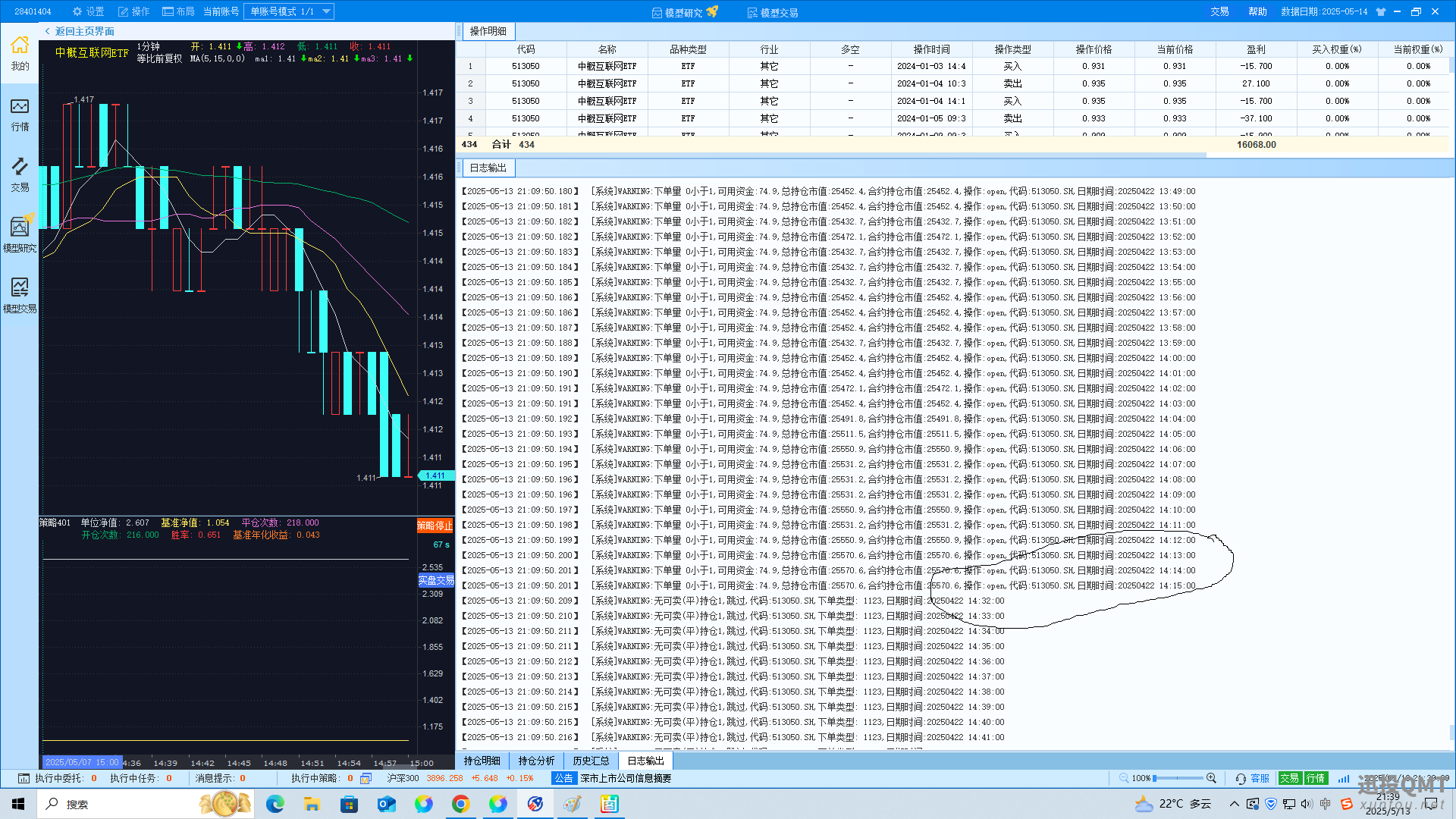Screen dimensions: 1456x819
Task: Click the skin shirt icon in title bar
Action: [1381, 11]
